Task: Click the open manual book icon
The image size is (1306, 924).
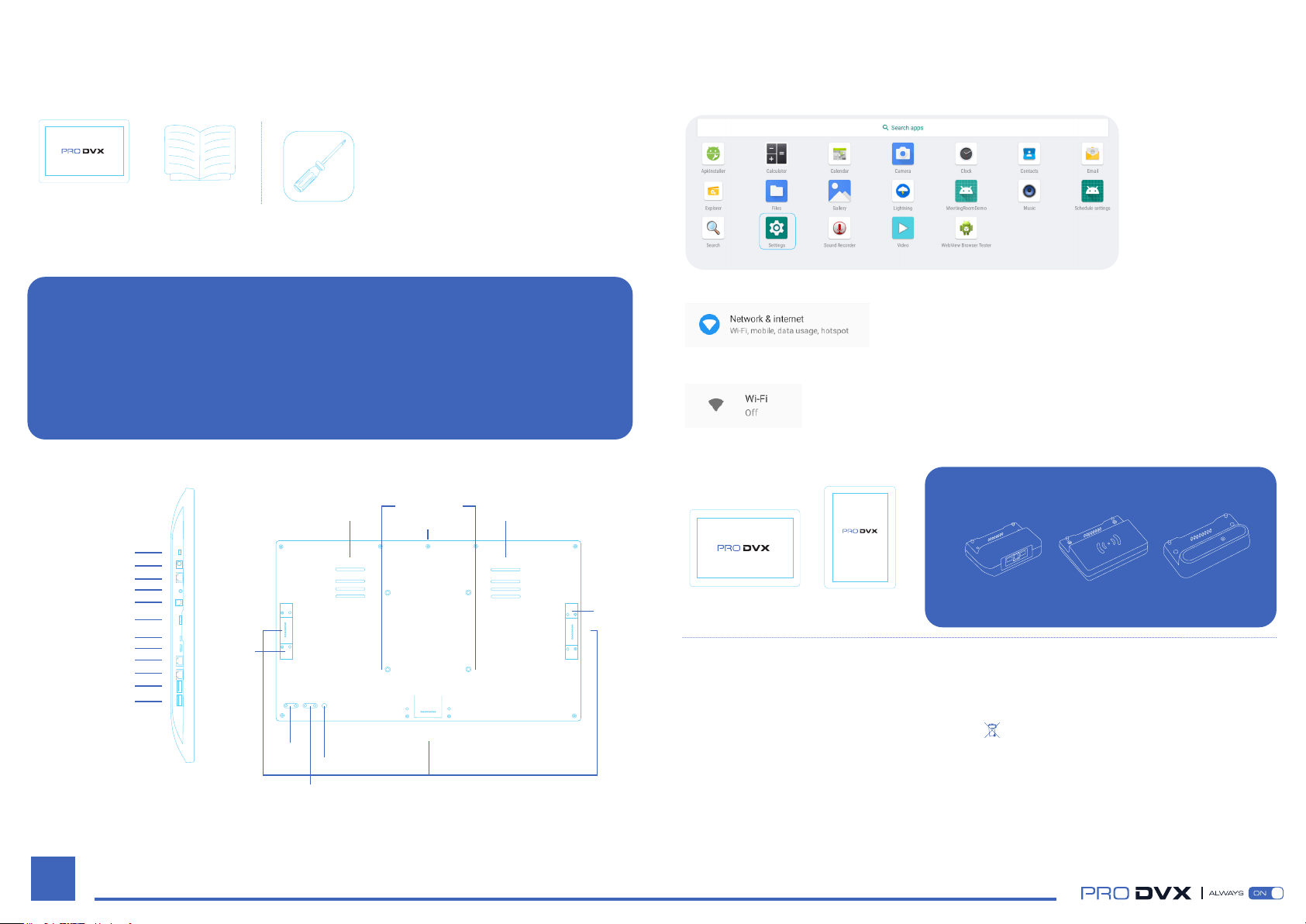Action: click(200, 153)
